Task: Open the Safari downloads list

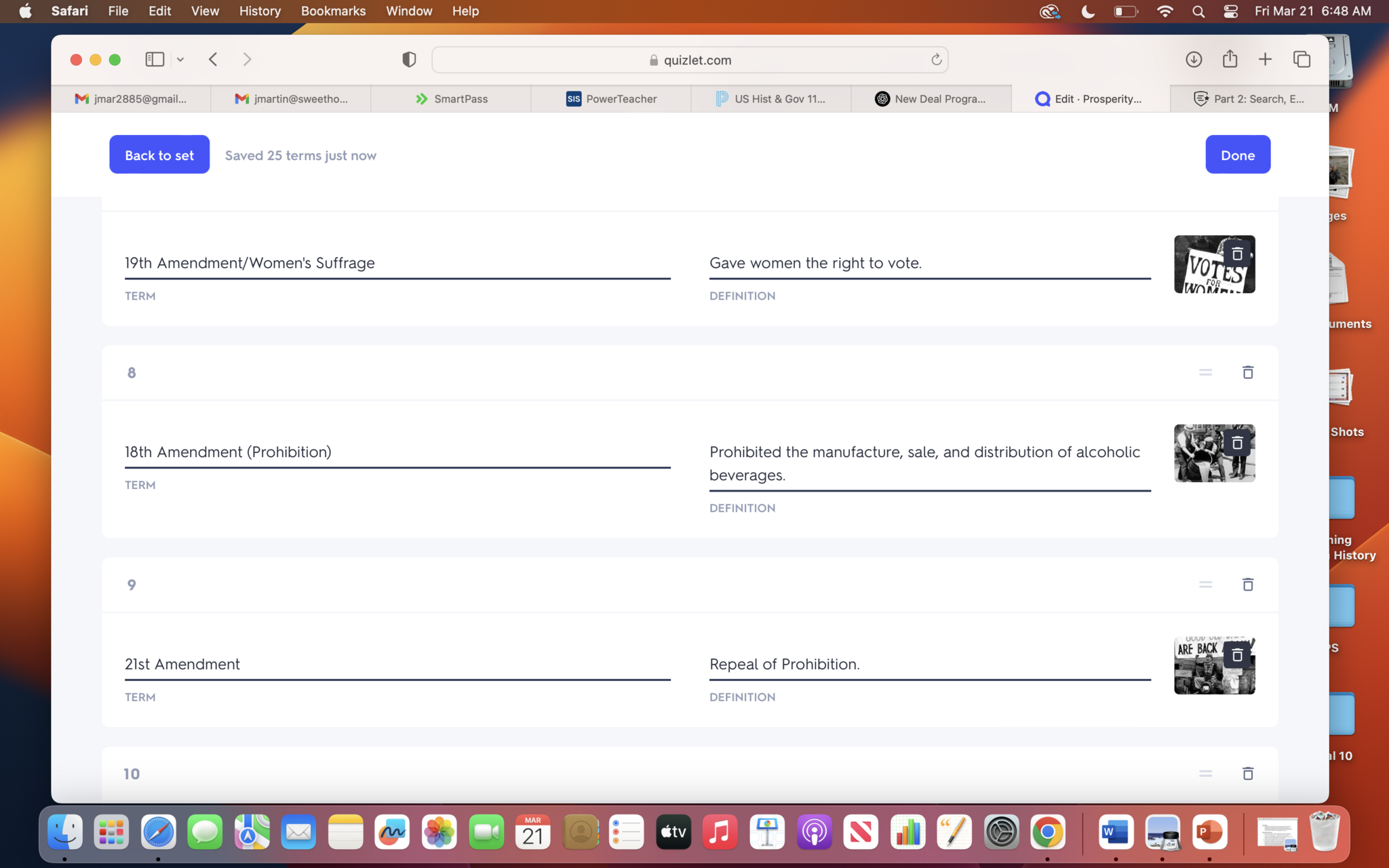Action: (1194, 60)
